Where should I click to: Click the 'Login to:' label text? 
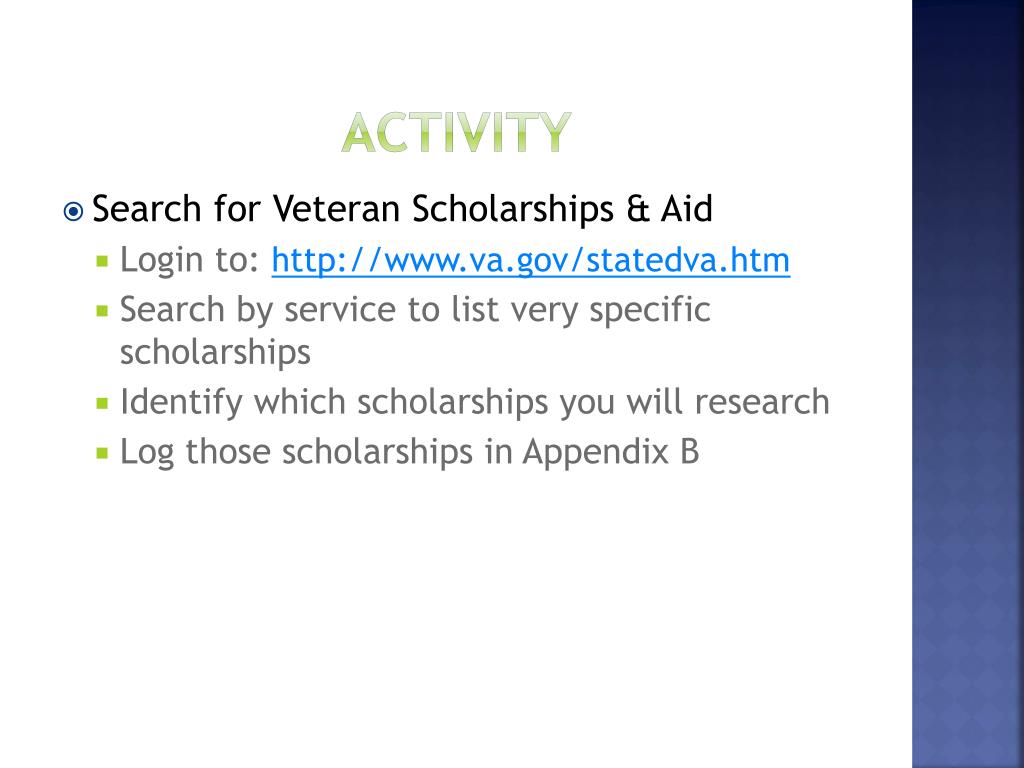[190, 260]
